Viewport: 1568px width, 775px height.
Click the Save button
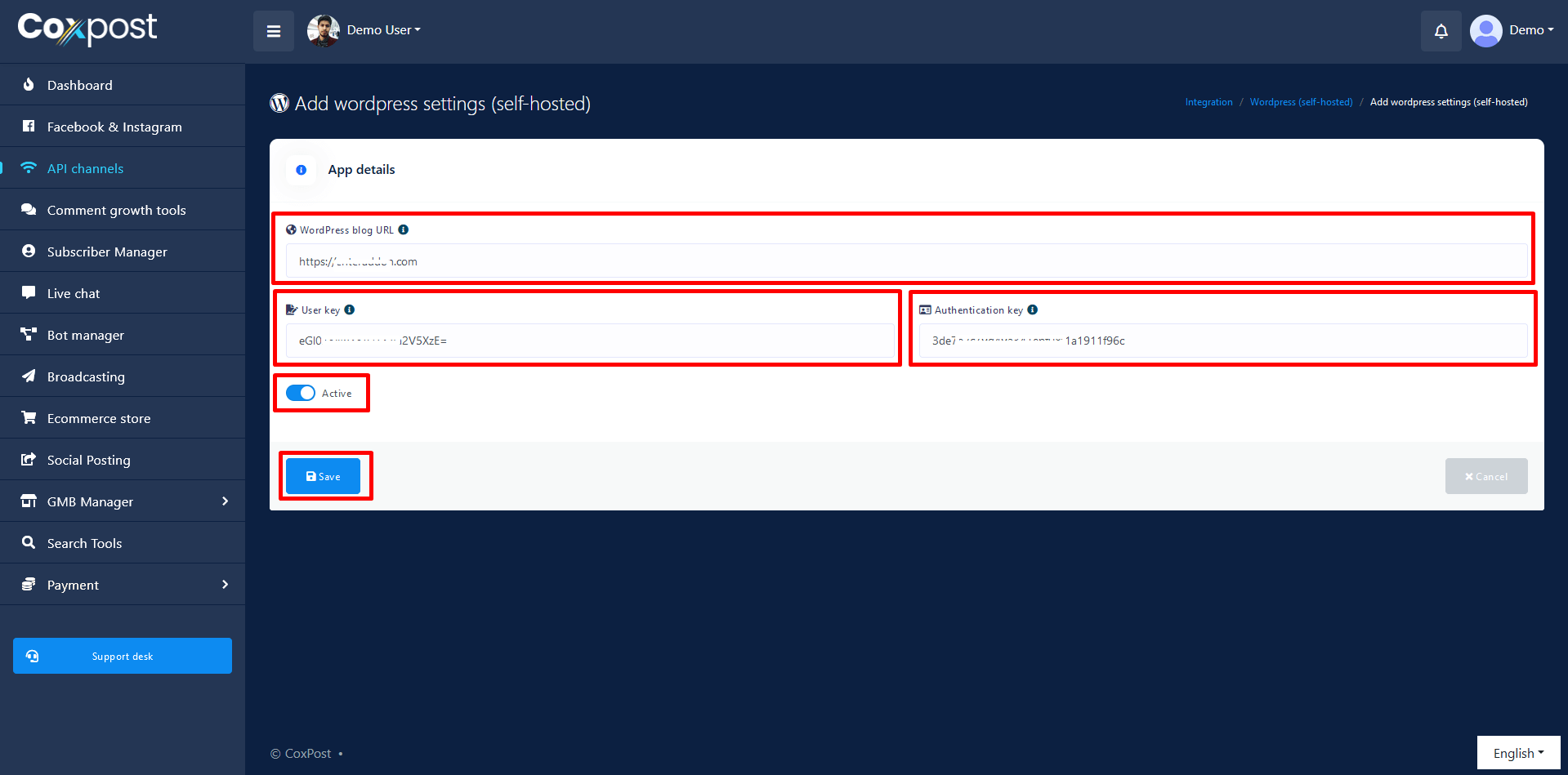pyautogui.click(x=323, y=476)
